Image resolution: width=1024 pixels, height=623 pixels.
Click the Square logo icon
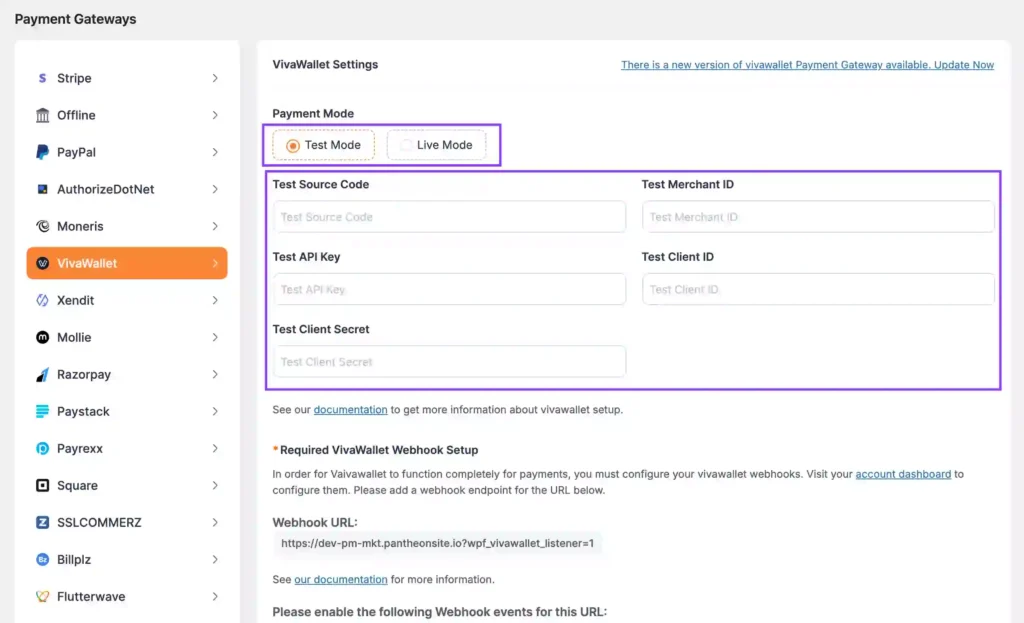point(42,486)
